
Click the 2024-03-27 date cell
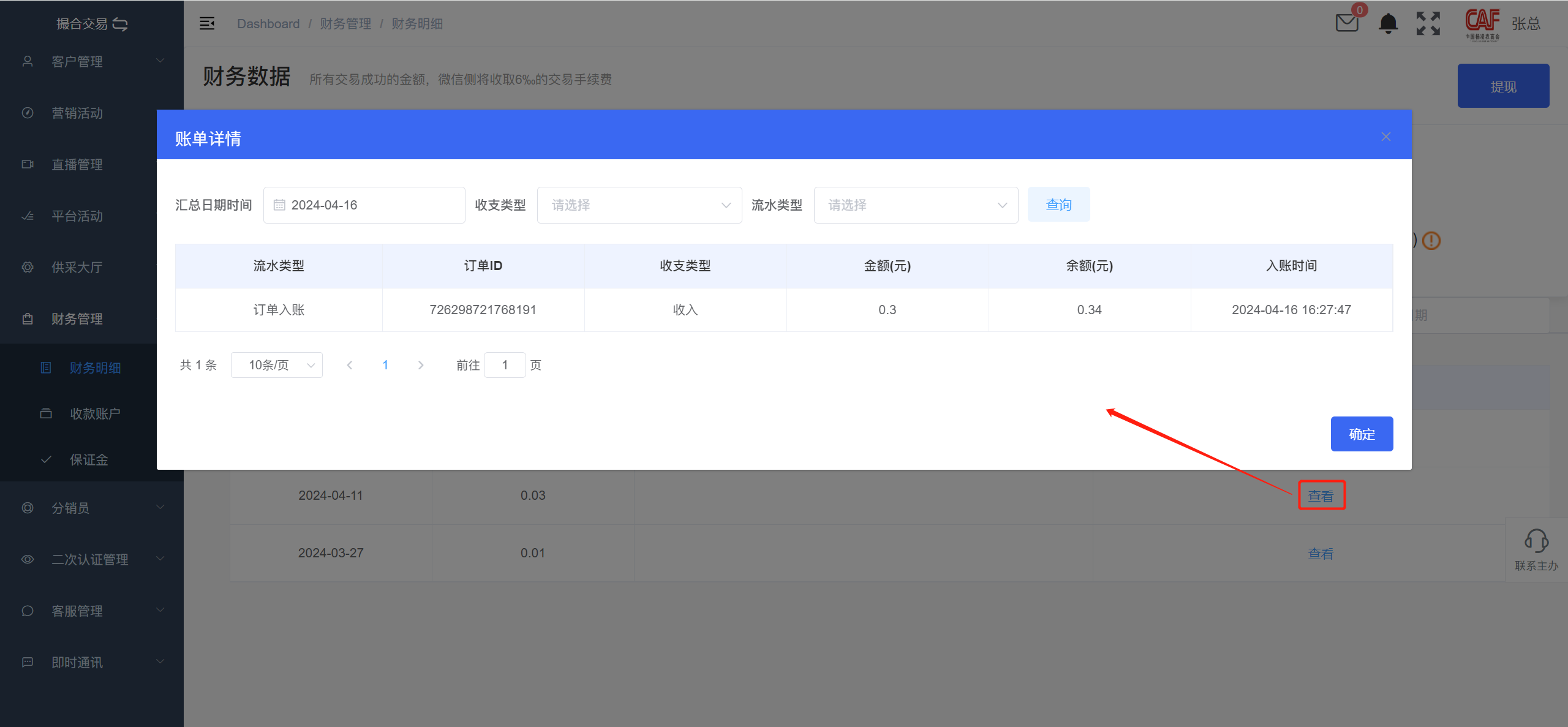coord(331,553)
